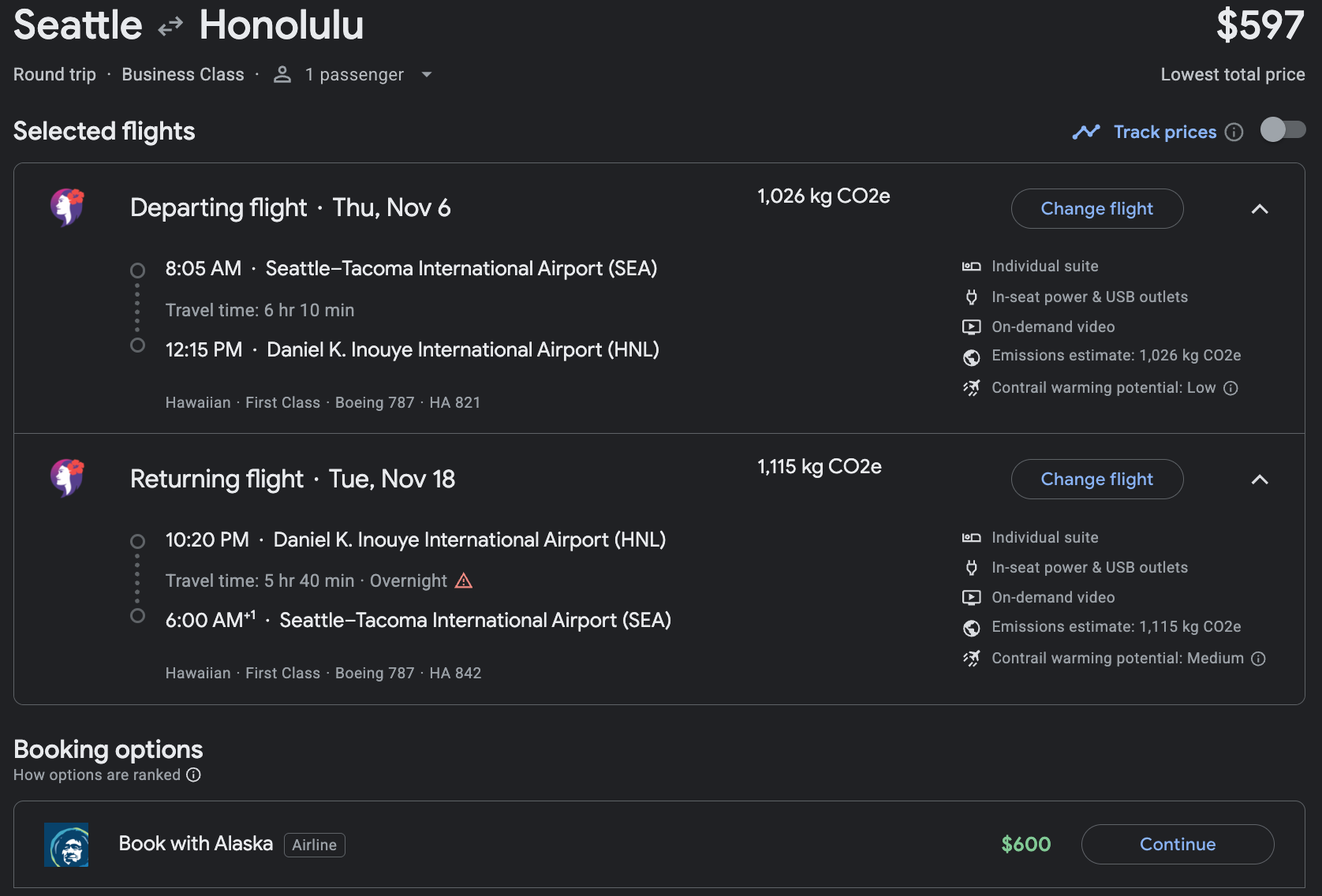This screenshot has height=896, width=1322.
Task: Click the Round trip label
Action: click(x=54, y=74)
